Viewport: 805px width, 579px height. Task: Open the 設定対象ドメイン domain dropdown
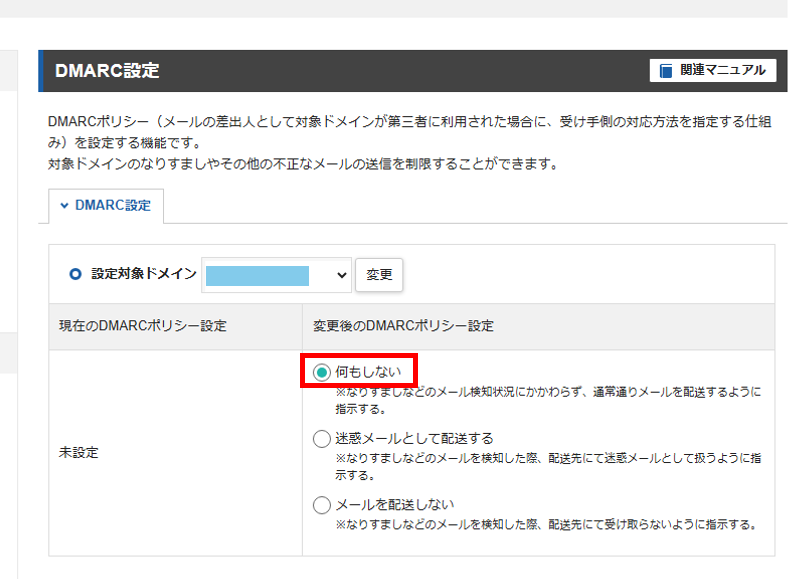pyautogui.click(x=276, y=275)
